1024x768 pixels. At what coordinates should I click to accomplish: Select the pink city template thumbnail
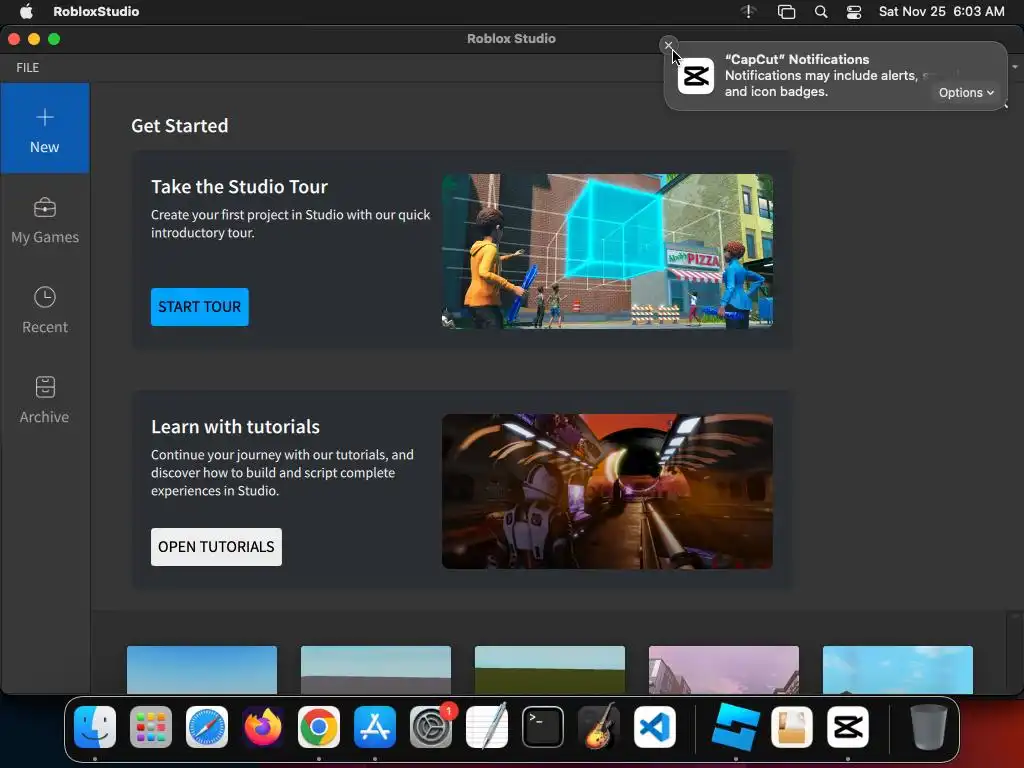(724, 670)
